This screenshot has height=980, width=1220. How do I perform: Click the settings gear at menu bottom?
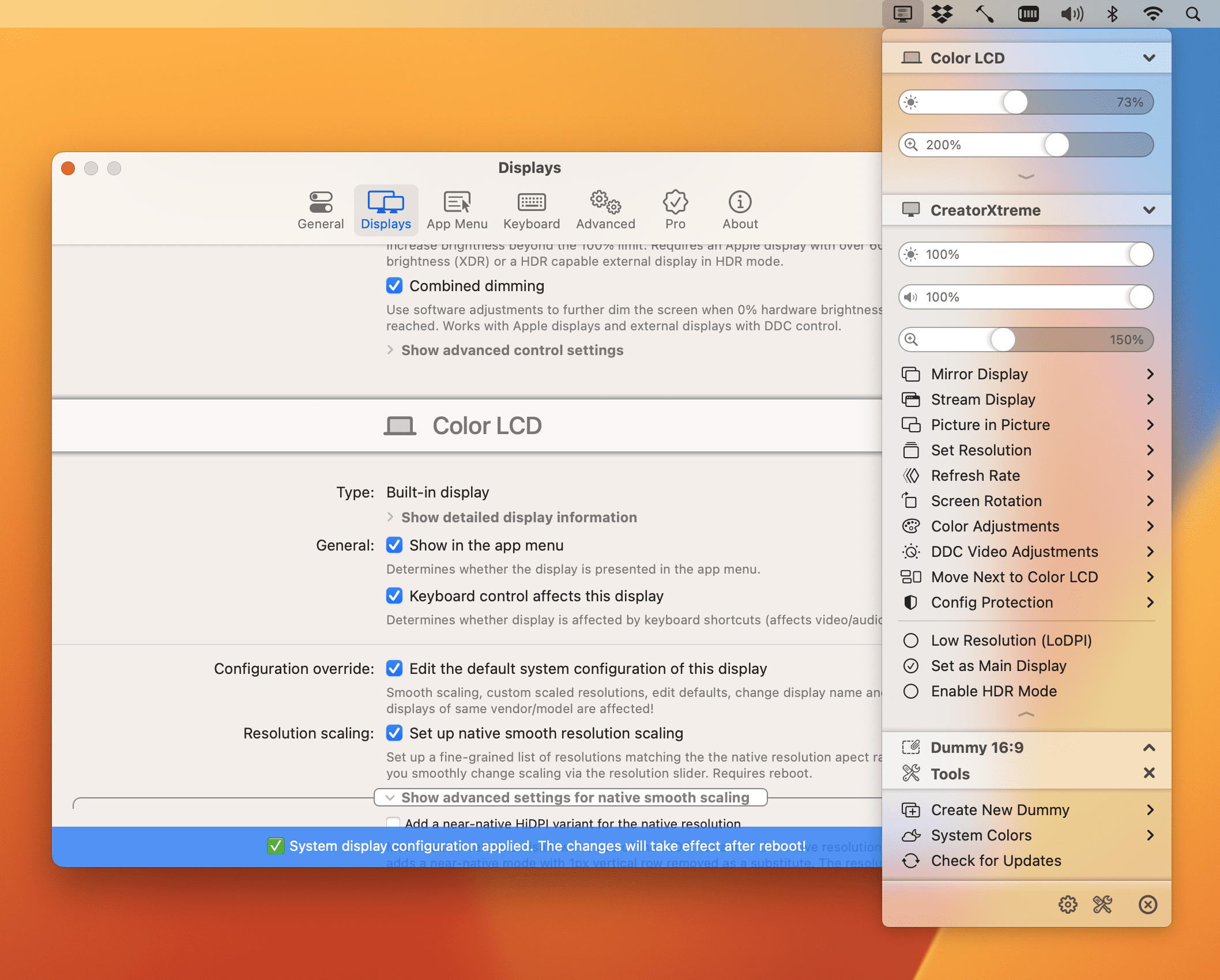(1068, 904)
